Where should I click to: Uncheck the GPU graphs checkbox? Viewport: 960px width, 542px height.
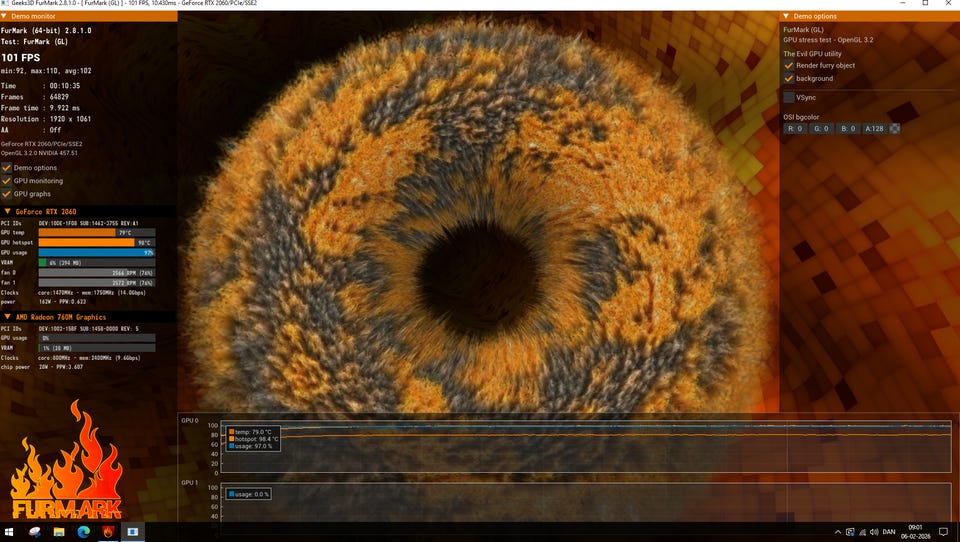click(x=6, y=194)
